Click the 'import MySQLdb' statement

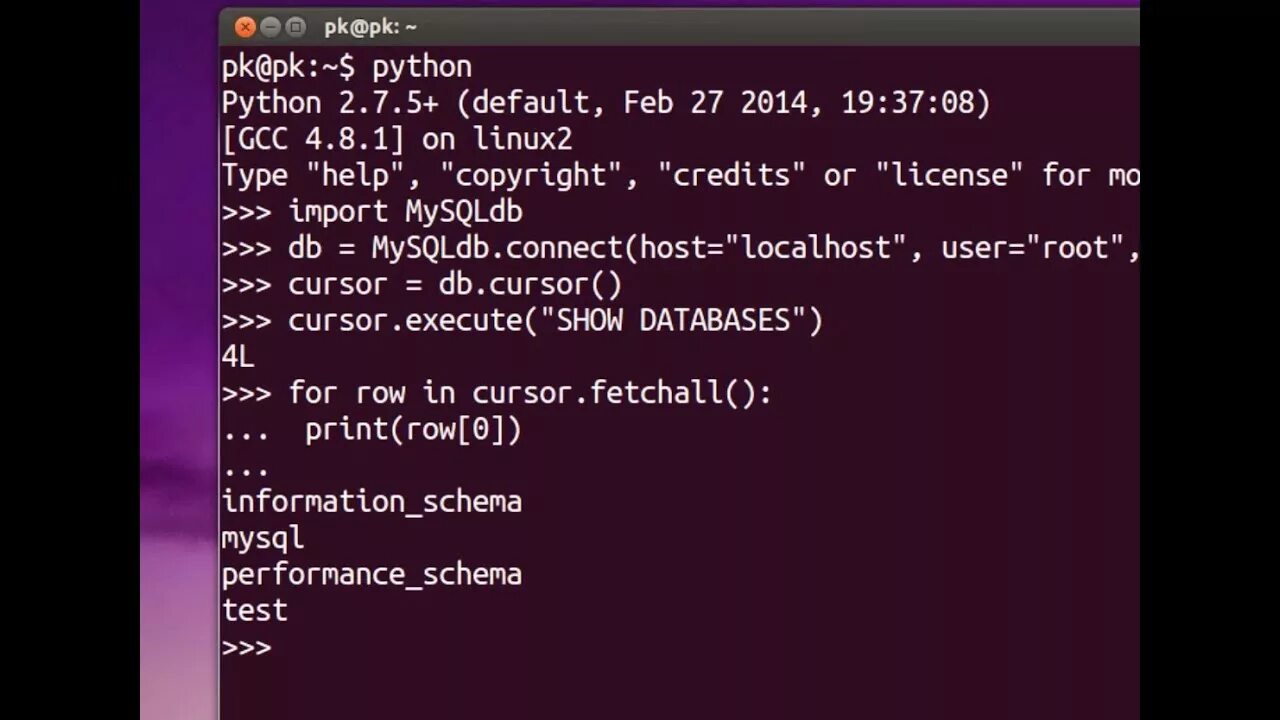(x=405, y=211)
